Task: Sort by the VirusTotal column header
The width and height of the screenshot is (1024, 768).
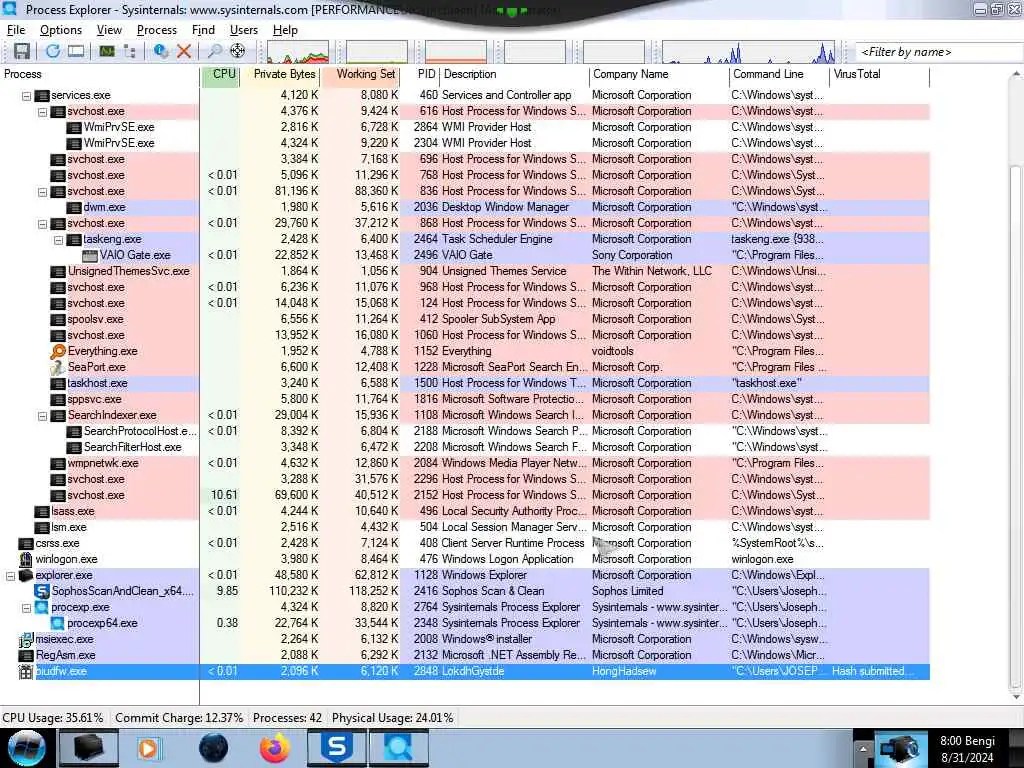Action: (x=880, y=74)
